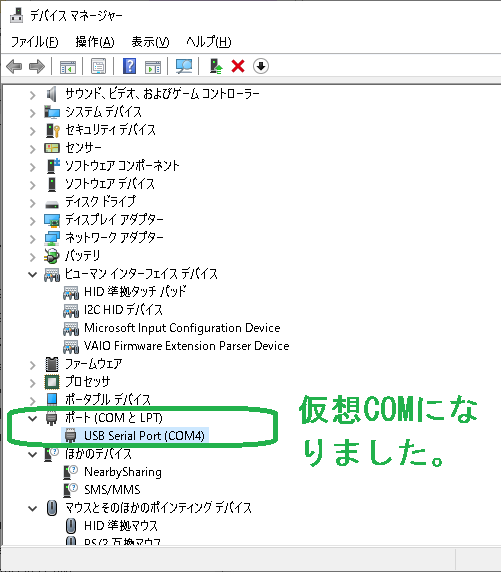Select VAIO Firmware Extension Parser Device
The image size is (501, 572).
click(x=186, y=345)
